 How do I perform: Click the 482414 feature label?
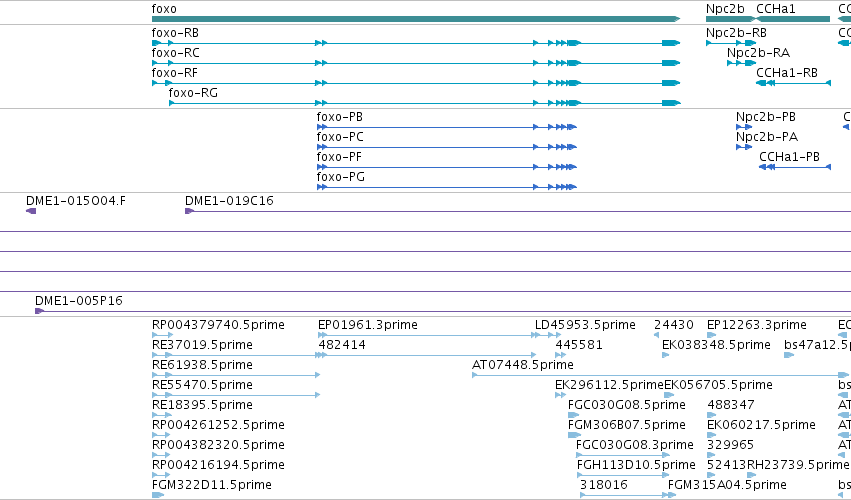click(342, 345)
